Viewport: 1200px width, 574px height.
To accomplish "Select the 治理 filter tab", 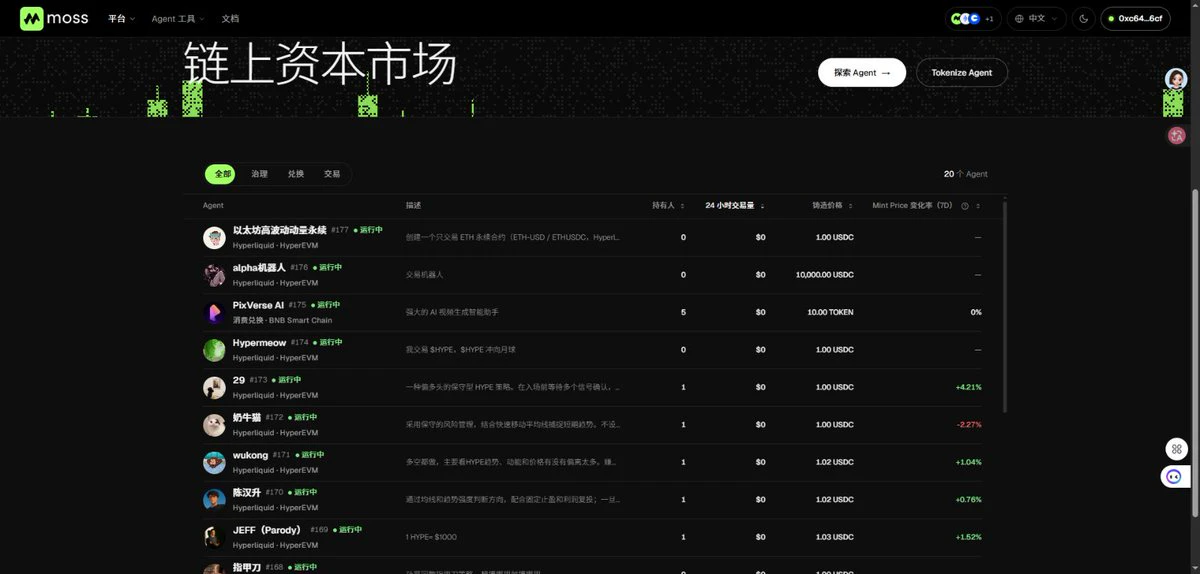I will [x=259, y=174].
